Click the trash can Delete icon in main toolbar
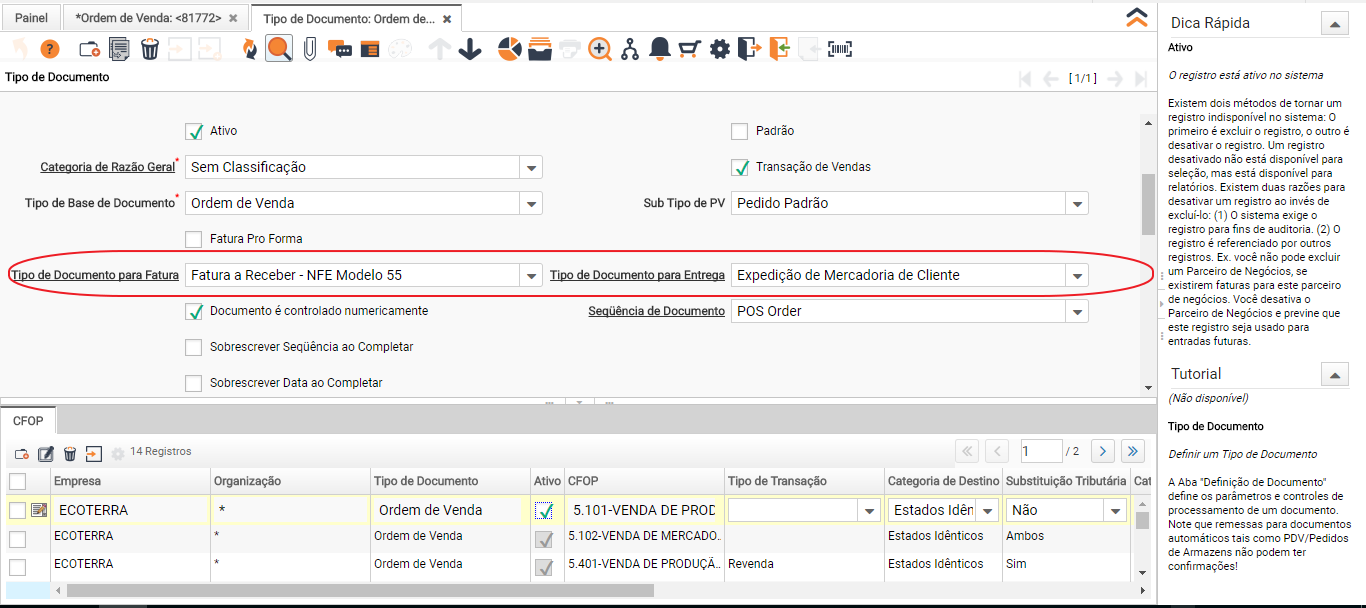Image resolution: width=1366 pixels, height=608 pixels. [150, 49]
